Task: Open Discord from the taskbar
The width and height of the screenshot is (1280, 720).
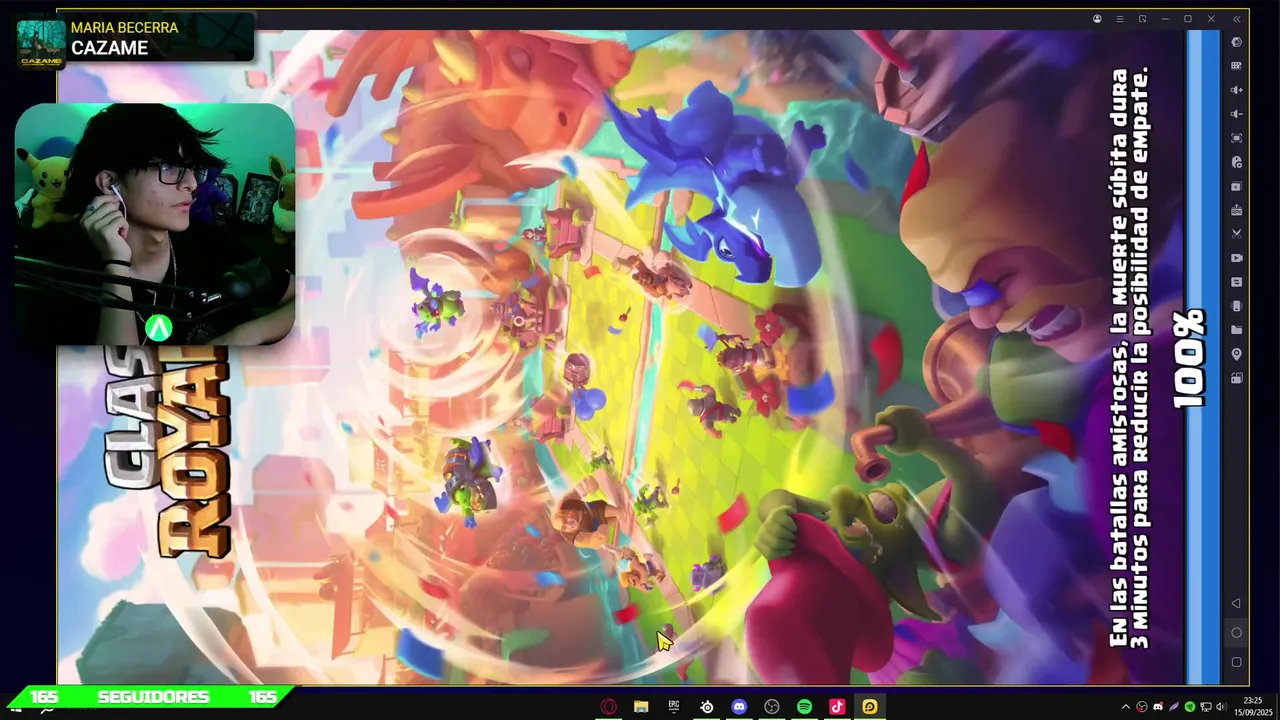Action: pos(739,707)
